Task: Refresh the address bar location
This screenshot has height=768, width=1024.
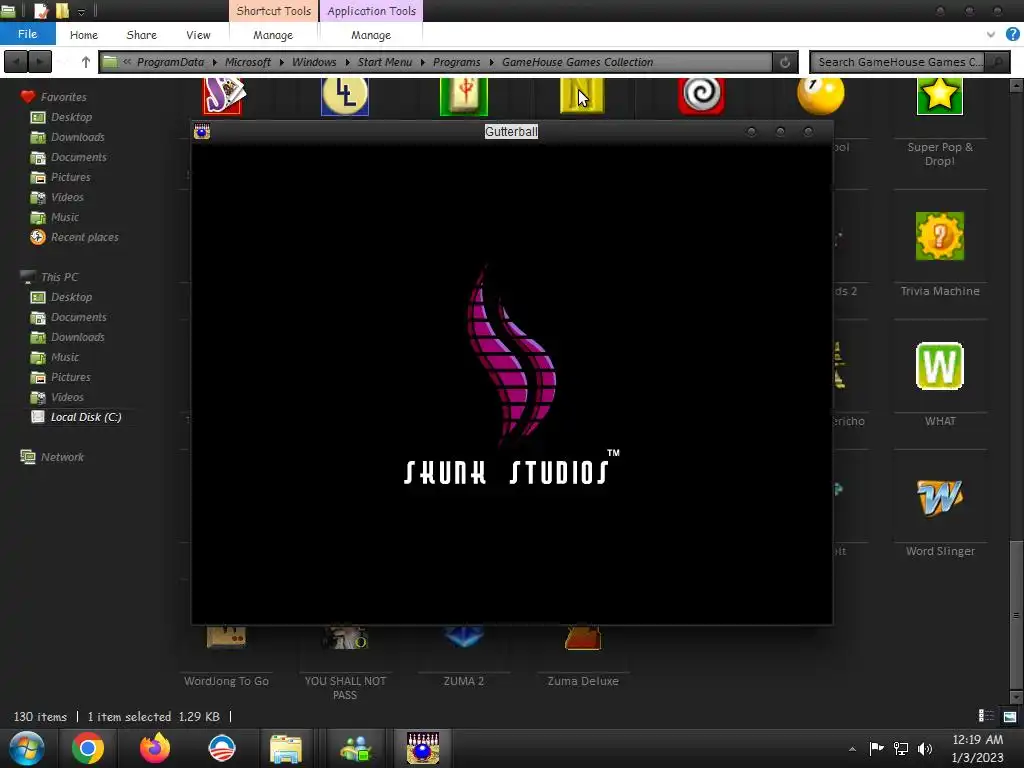Action: pos(785,62)
